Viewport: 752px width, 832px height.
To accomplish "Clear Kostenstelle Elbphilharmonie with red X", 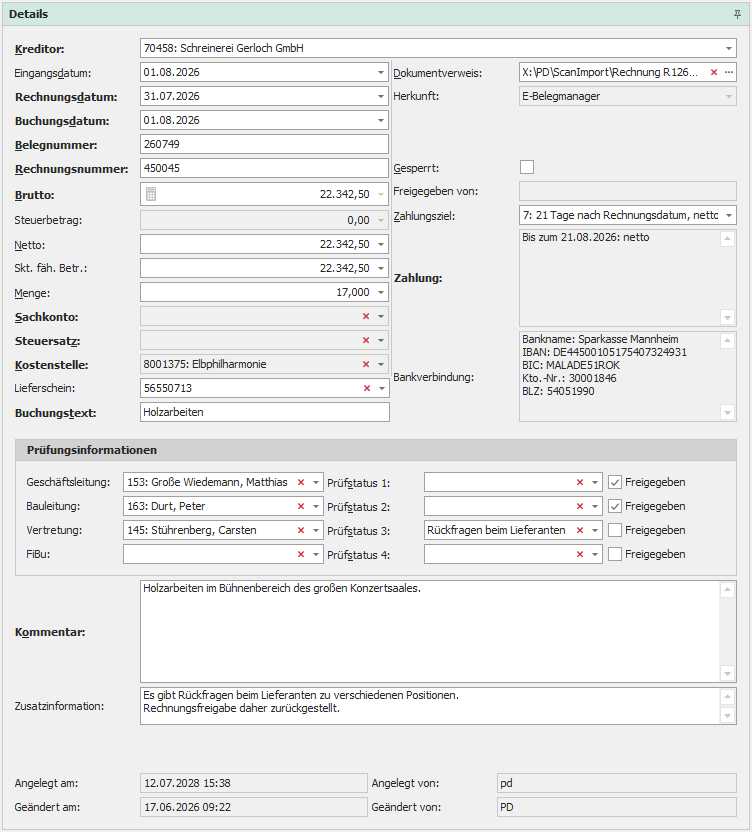I will coord(366,364).
